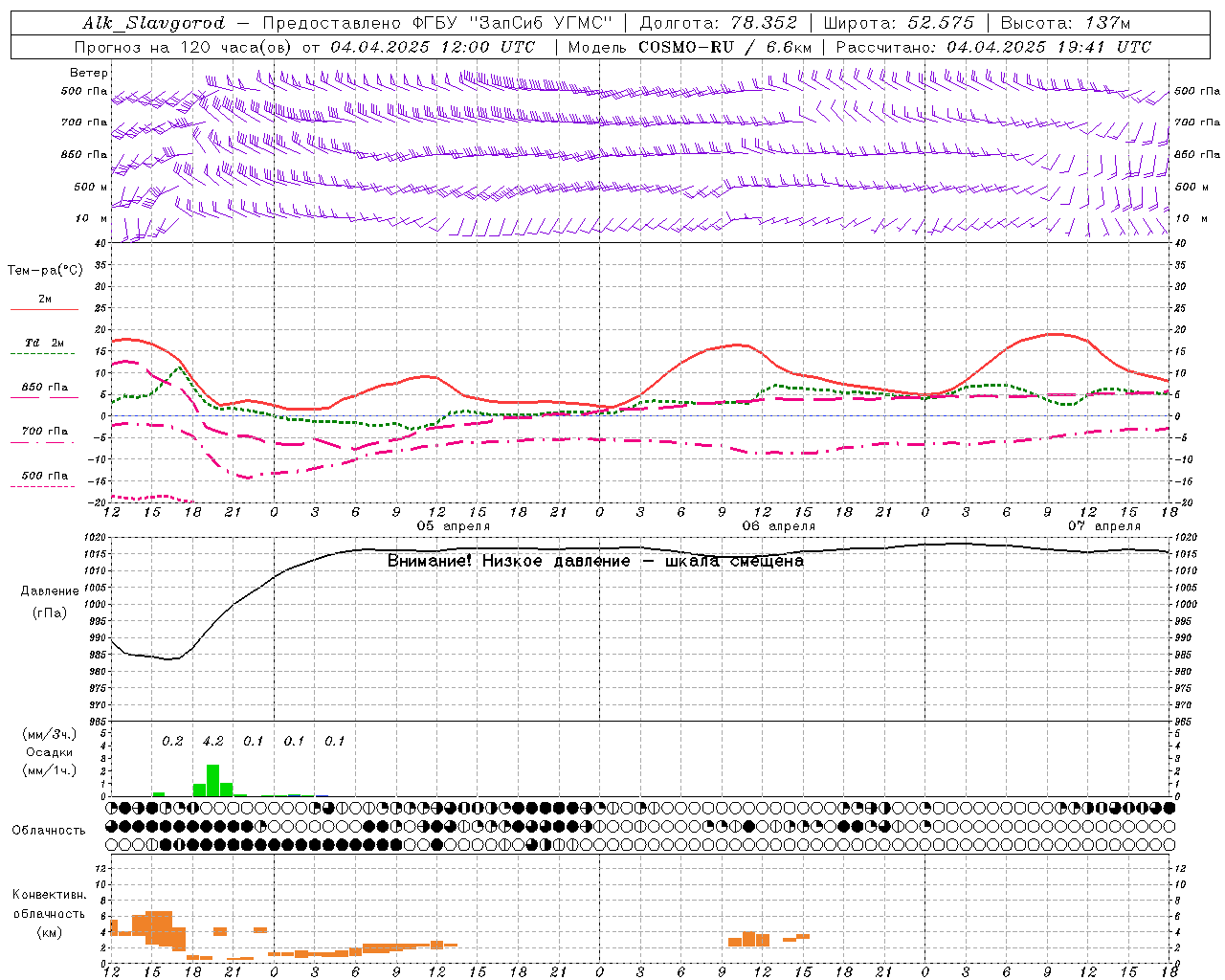Click the 05 апреля date label
Image resolution: width=1225 pixels, height=980 pixels.
point(454,526)
